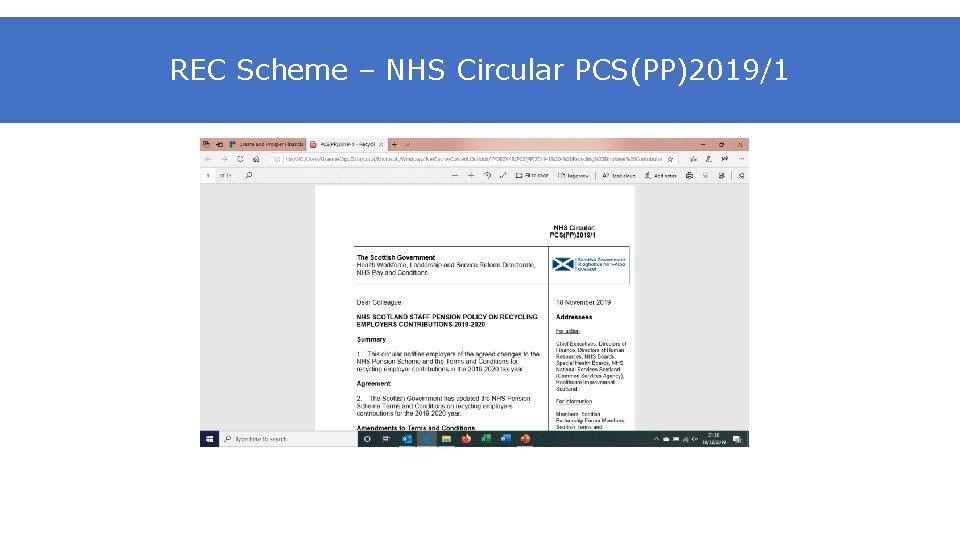Open a new tab with plus button
This screenshot has height=540, width=960.
(x=394, y=144)
